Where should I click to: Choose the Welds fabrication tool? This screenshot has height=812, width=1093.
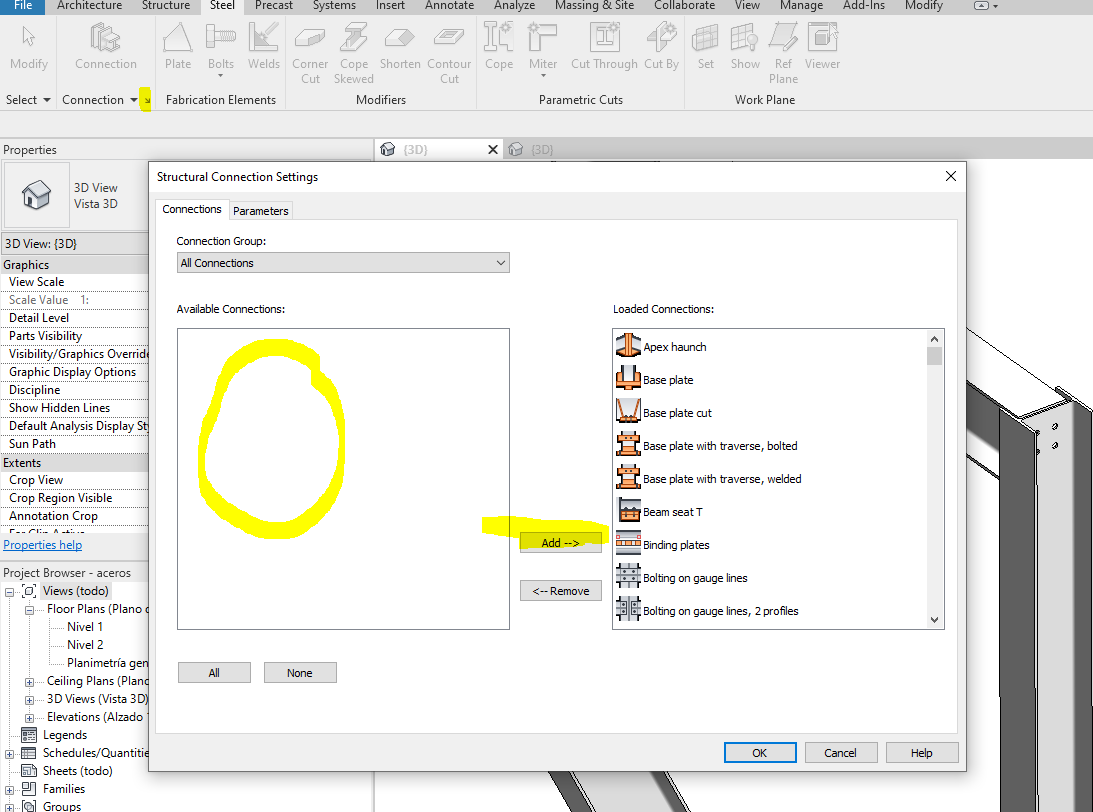coord(263,47)
